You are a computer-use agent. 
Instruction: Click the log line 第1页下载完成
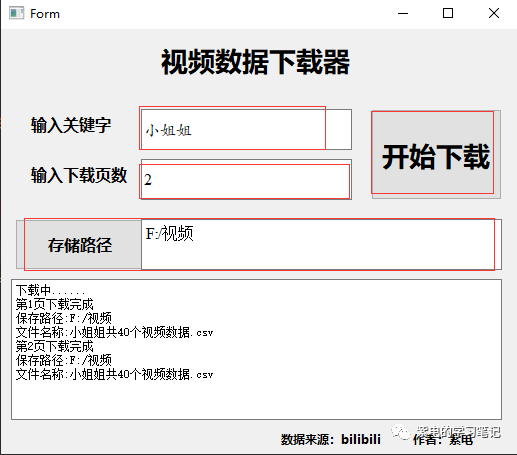55,304
